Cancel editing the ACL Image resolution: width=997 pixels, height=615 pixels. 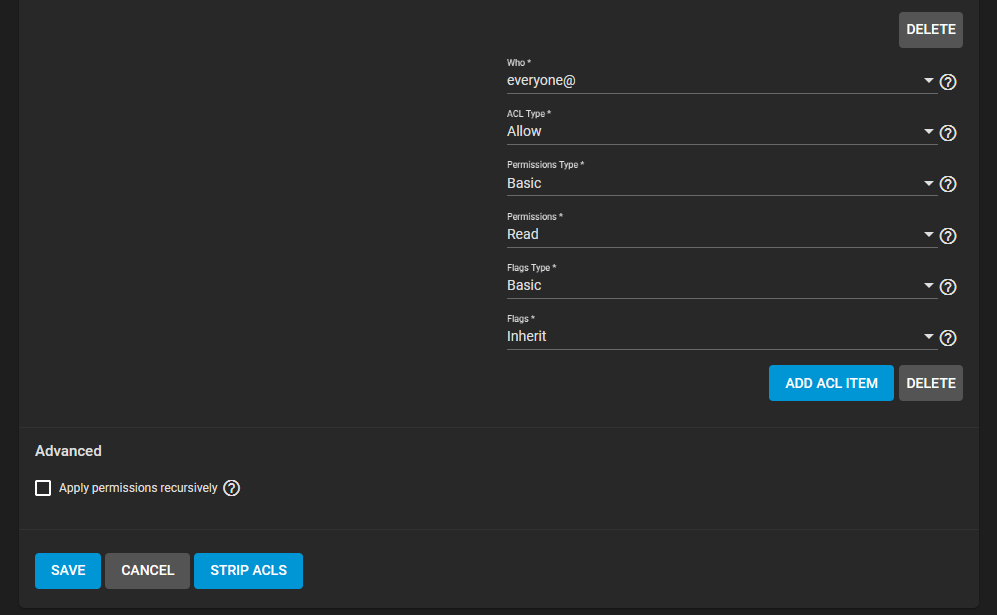coord(148,570)
